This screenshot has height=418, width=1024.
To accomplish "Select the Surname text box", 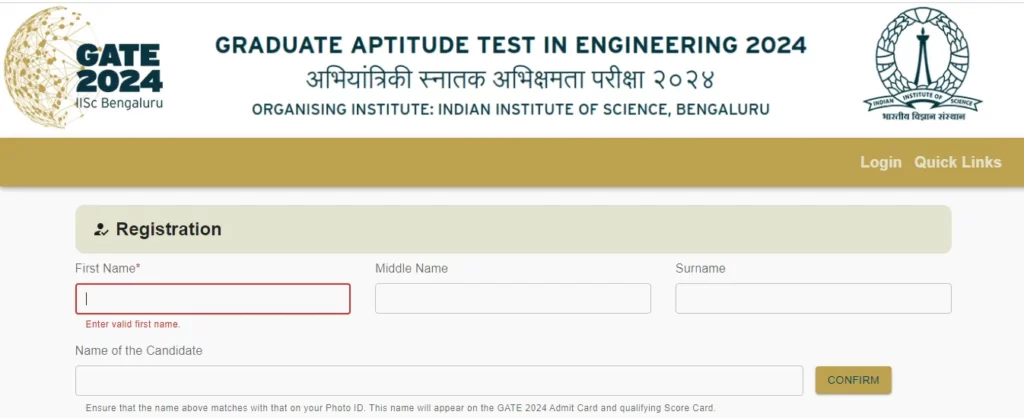I will click(x=813, y=298).
